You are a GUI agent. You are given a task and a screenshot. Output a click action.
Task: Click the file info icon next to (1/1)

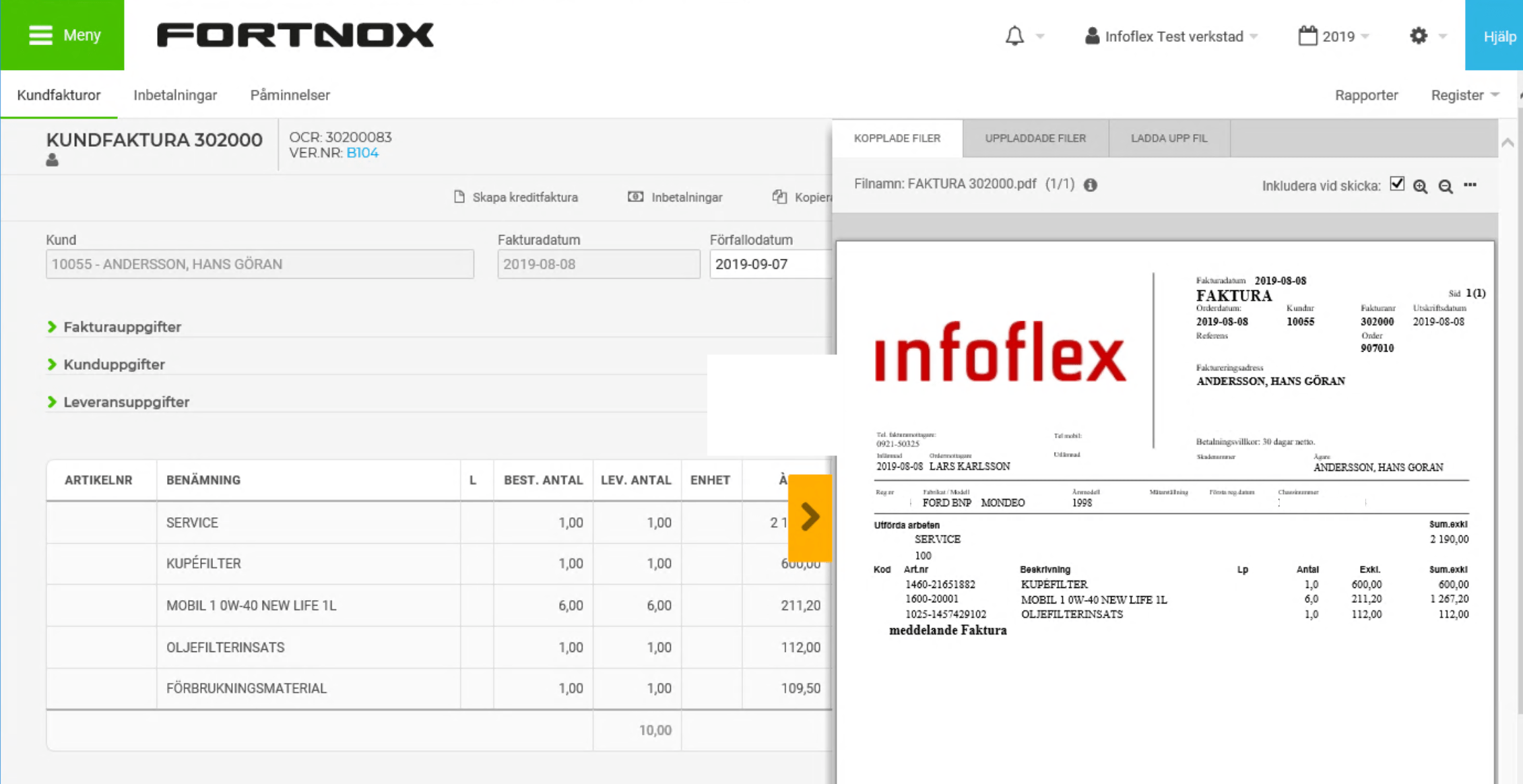(1091, 185)
